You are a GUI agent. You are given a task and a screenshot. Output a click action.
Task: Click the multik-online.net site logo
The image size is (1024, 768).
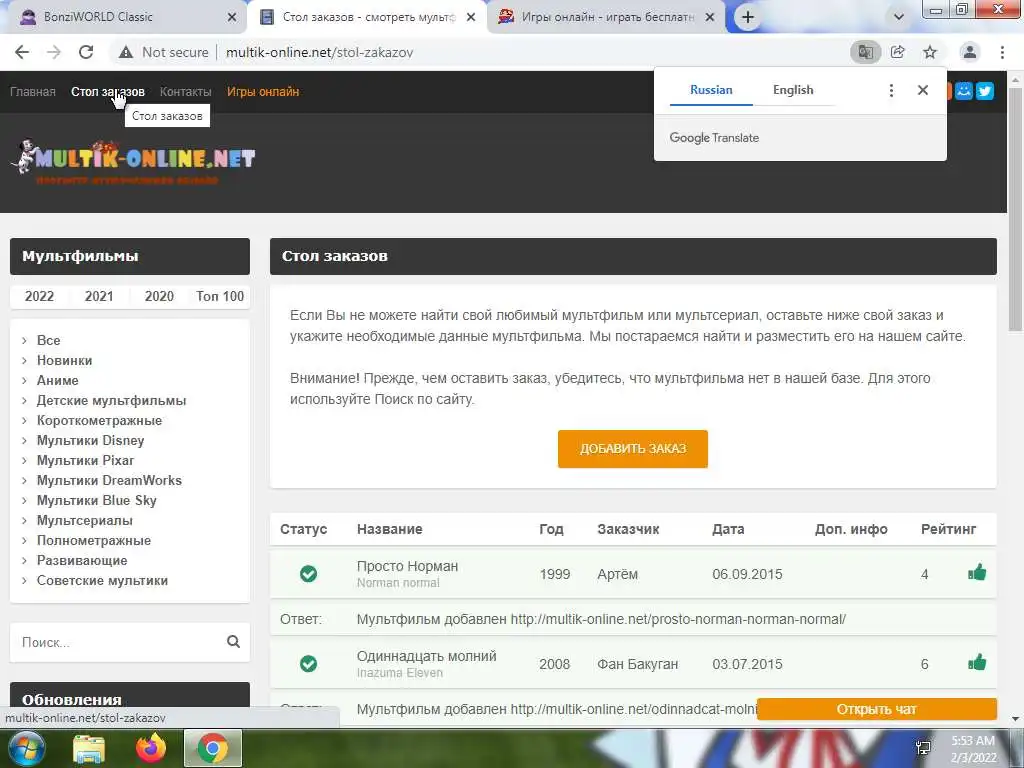point(133,162)
